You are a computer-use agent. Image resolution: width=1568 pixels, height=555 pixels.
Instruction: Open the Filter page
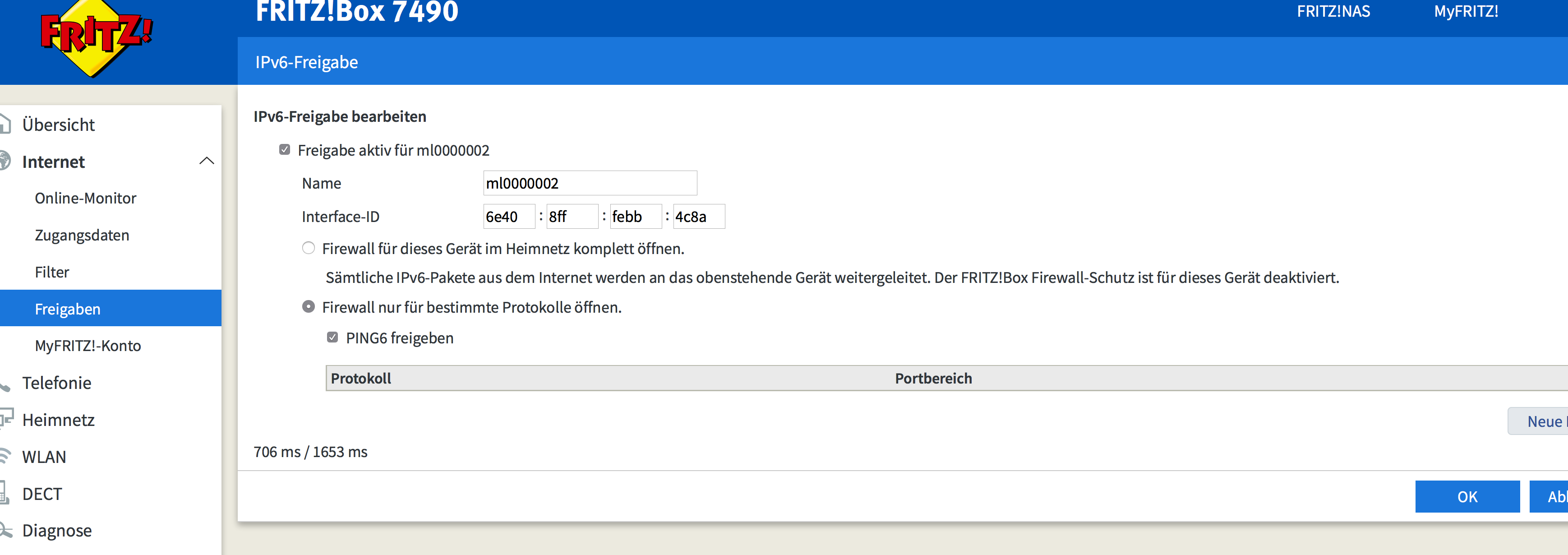pyautogui.click(x=52, y=272)
